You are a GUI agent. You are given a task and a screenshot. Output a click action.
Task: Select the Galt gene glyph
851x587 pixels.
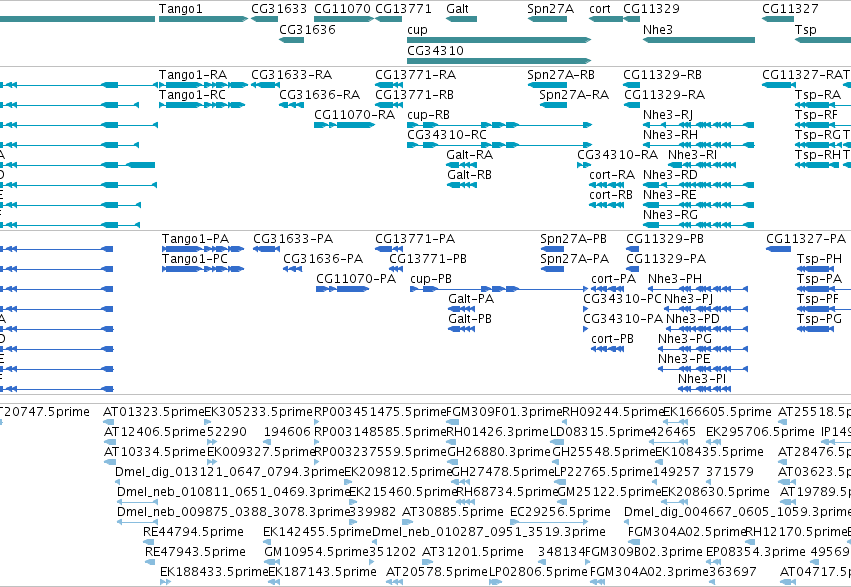point(461,19)
